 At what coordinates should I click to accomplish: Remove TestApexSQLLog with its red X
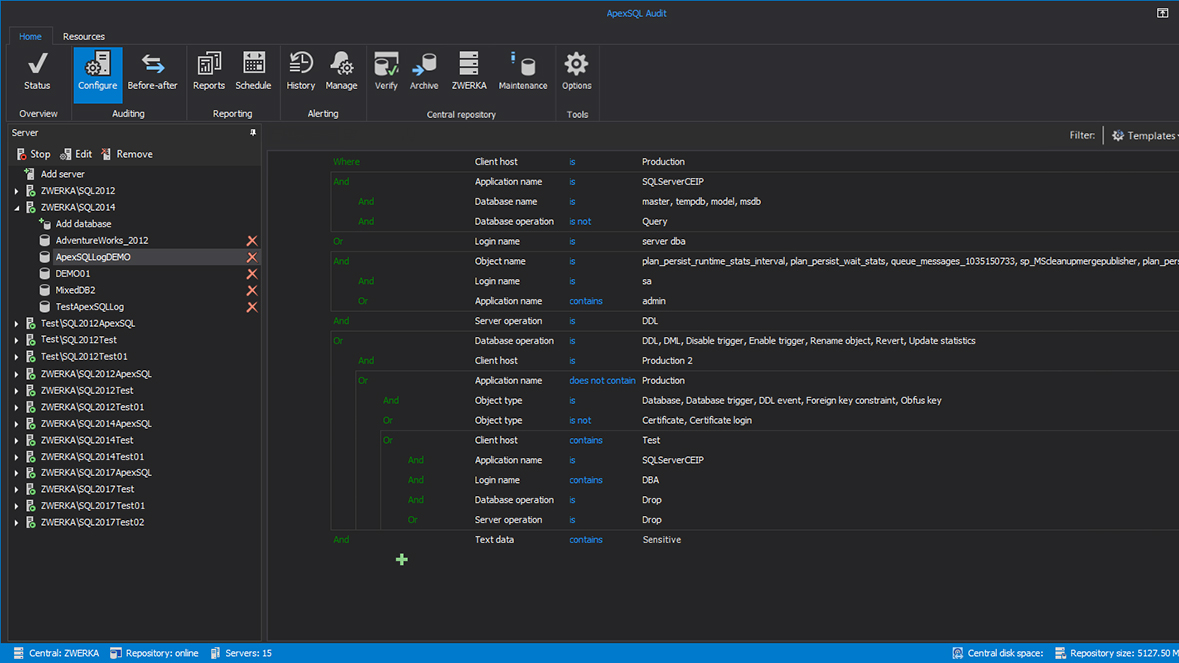click(x=252, y=307)
